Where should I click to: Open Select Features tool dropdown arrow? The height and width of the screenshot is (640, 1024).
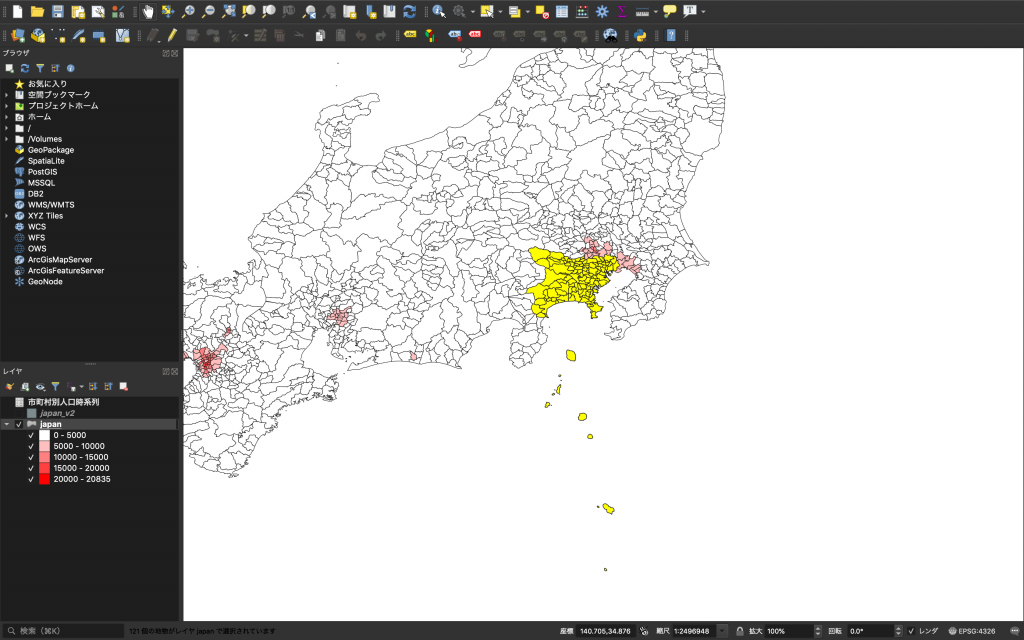click(500, 12)
